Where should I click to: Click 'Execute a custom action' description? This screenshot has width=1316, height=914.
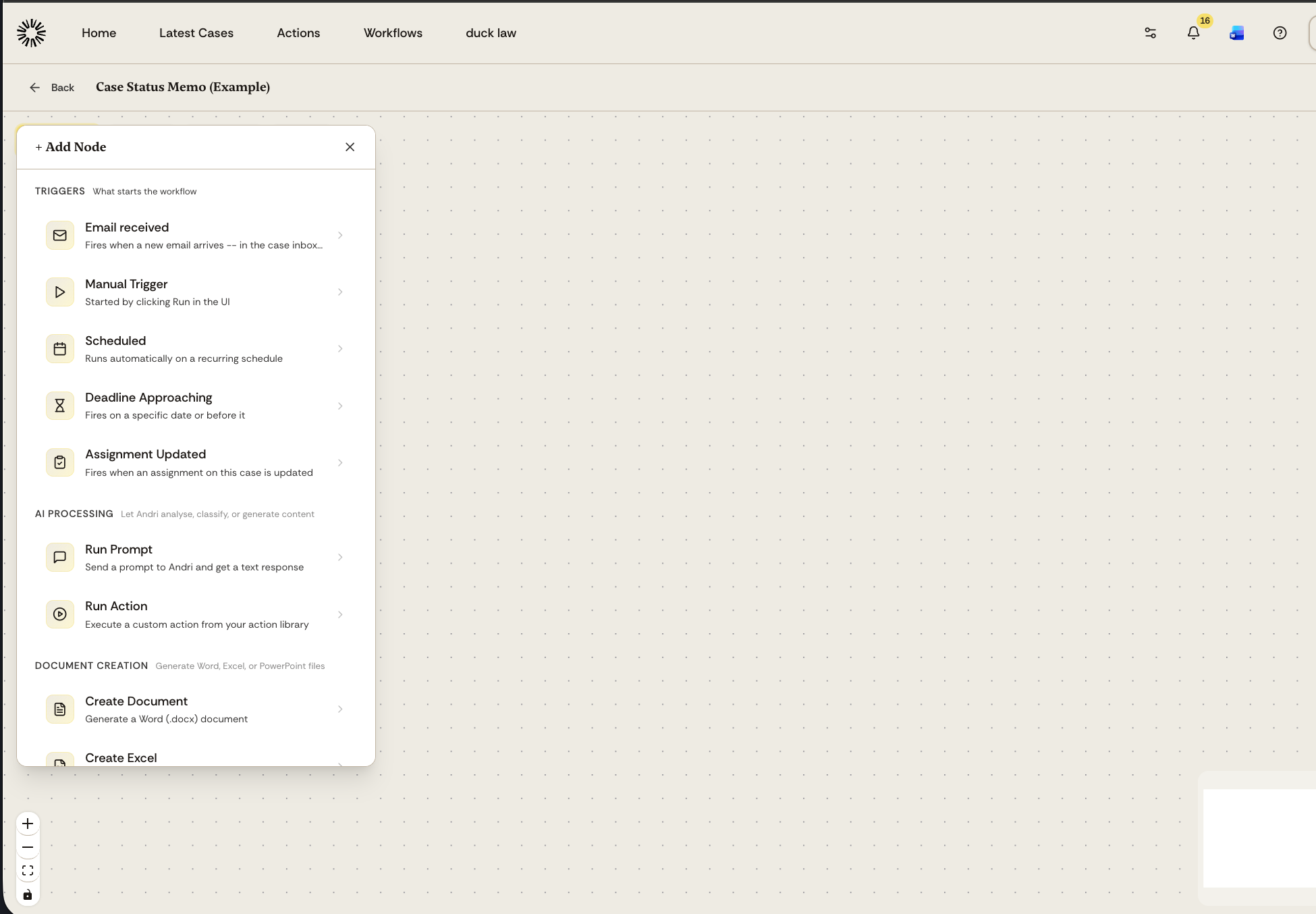point(197,624)
